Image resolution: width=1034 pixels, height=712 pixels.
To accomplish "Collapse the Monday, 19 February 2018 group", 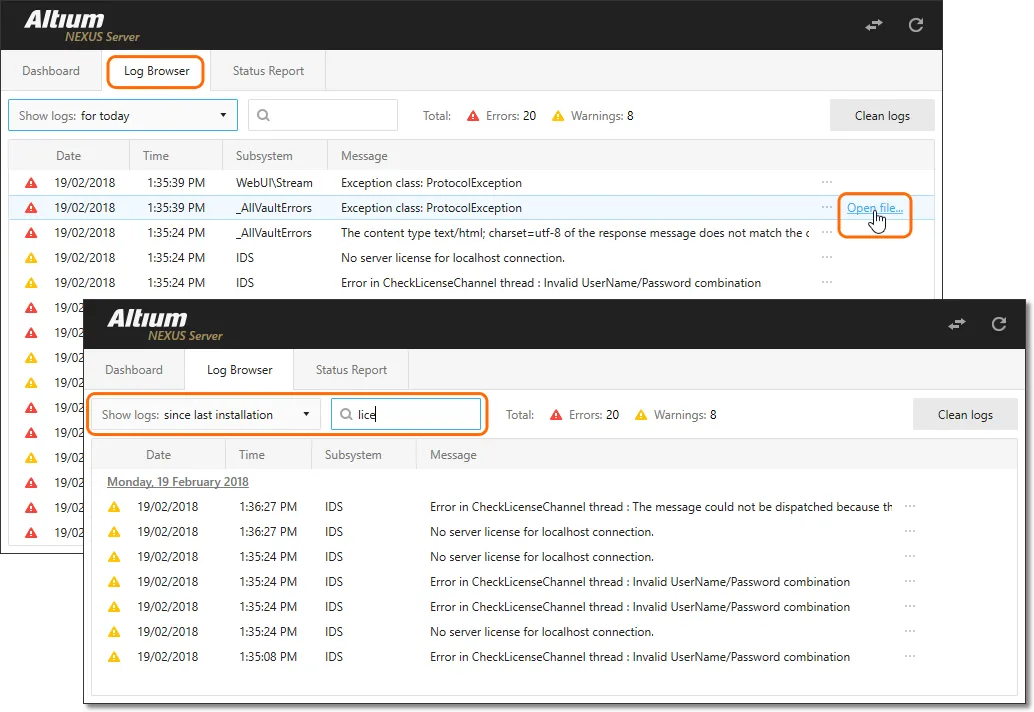I will pyautogui.click(x=178, y=482).
